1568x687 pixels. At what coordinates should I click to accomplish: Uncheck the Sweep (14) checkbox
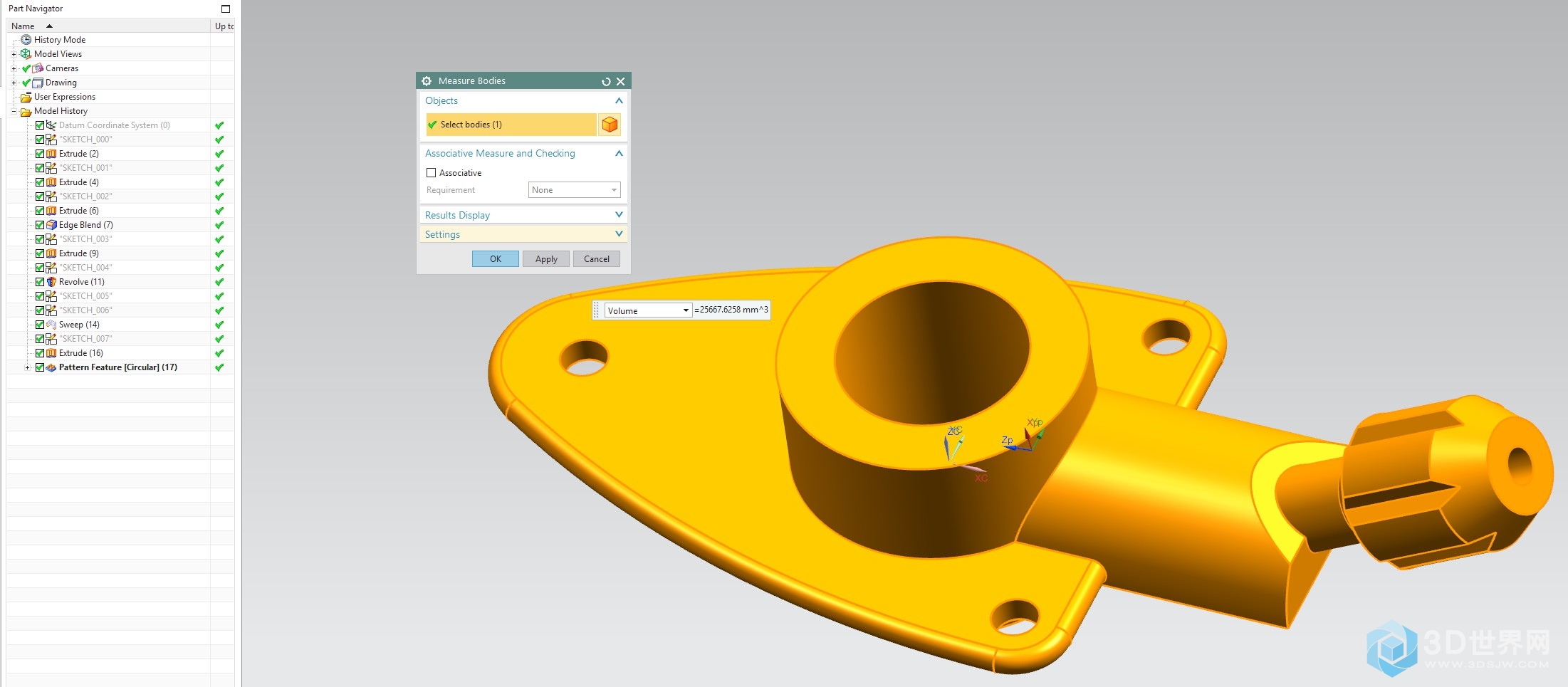click(40, 325)
